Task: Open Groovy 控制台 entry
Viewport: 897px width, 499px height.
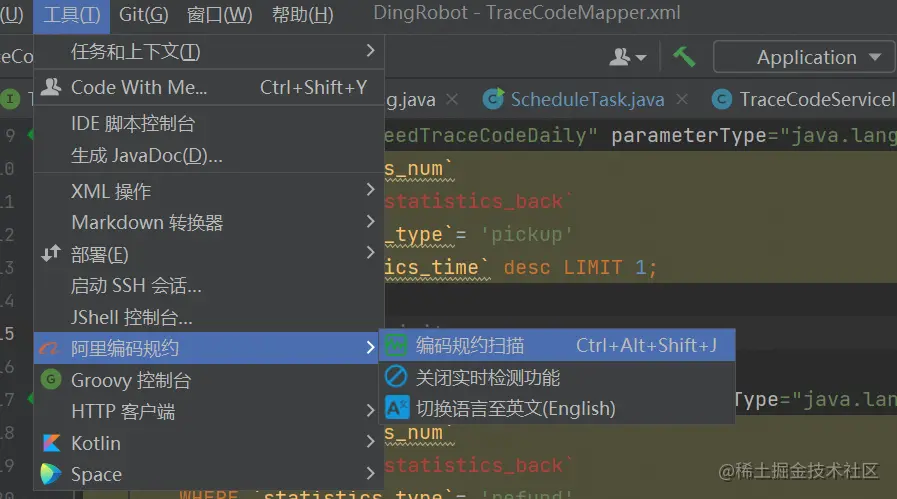Action: [209, 380]
